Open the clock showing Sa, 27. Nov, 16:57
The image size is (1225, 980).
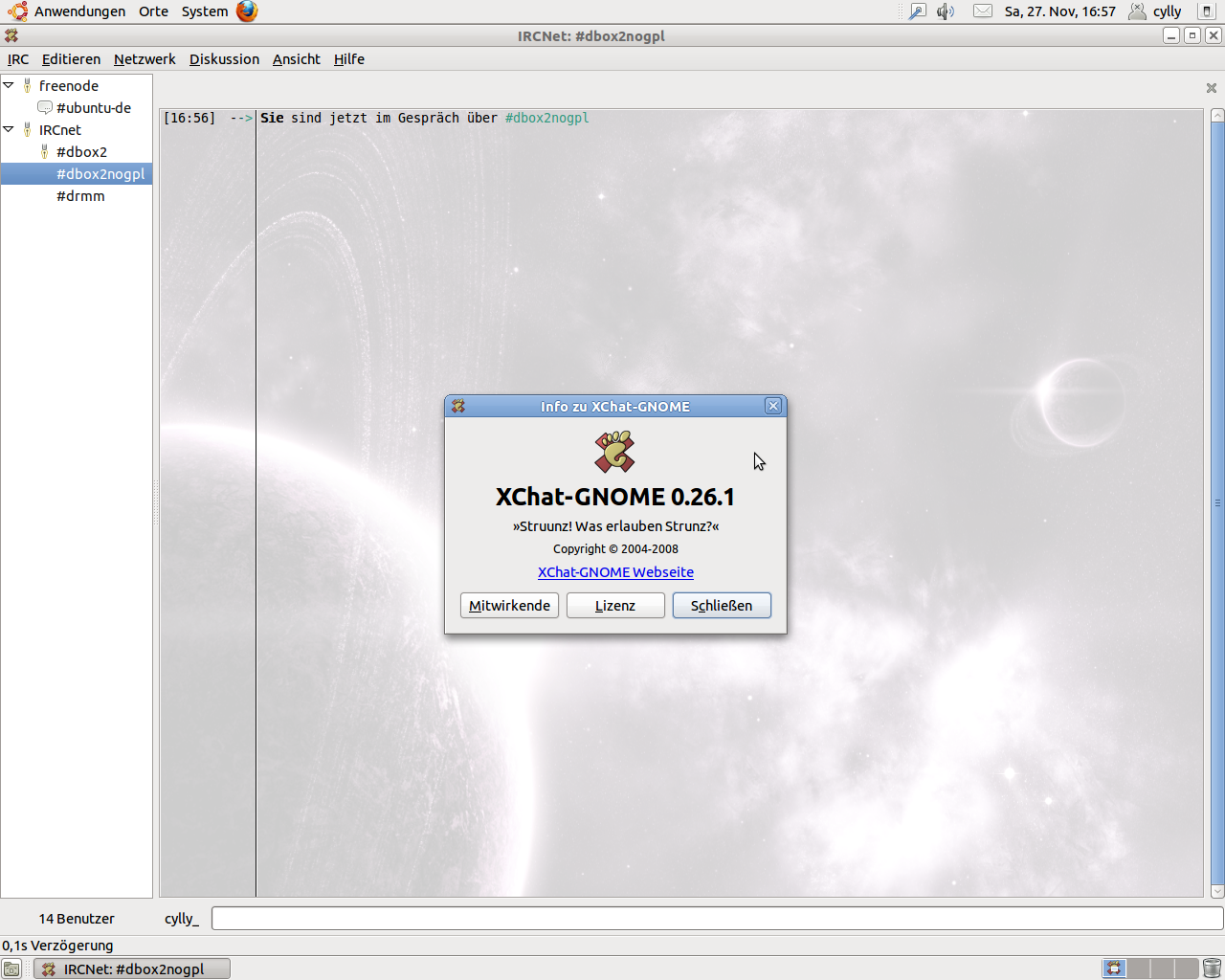1060,11
